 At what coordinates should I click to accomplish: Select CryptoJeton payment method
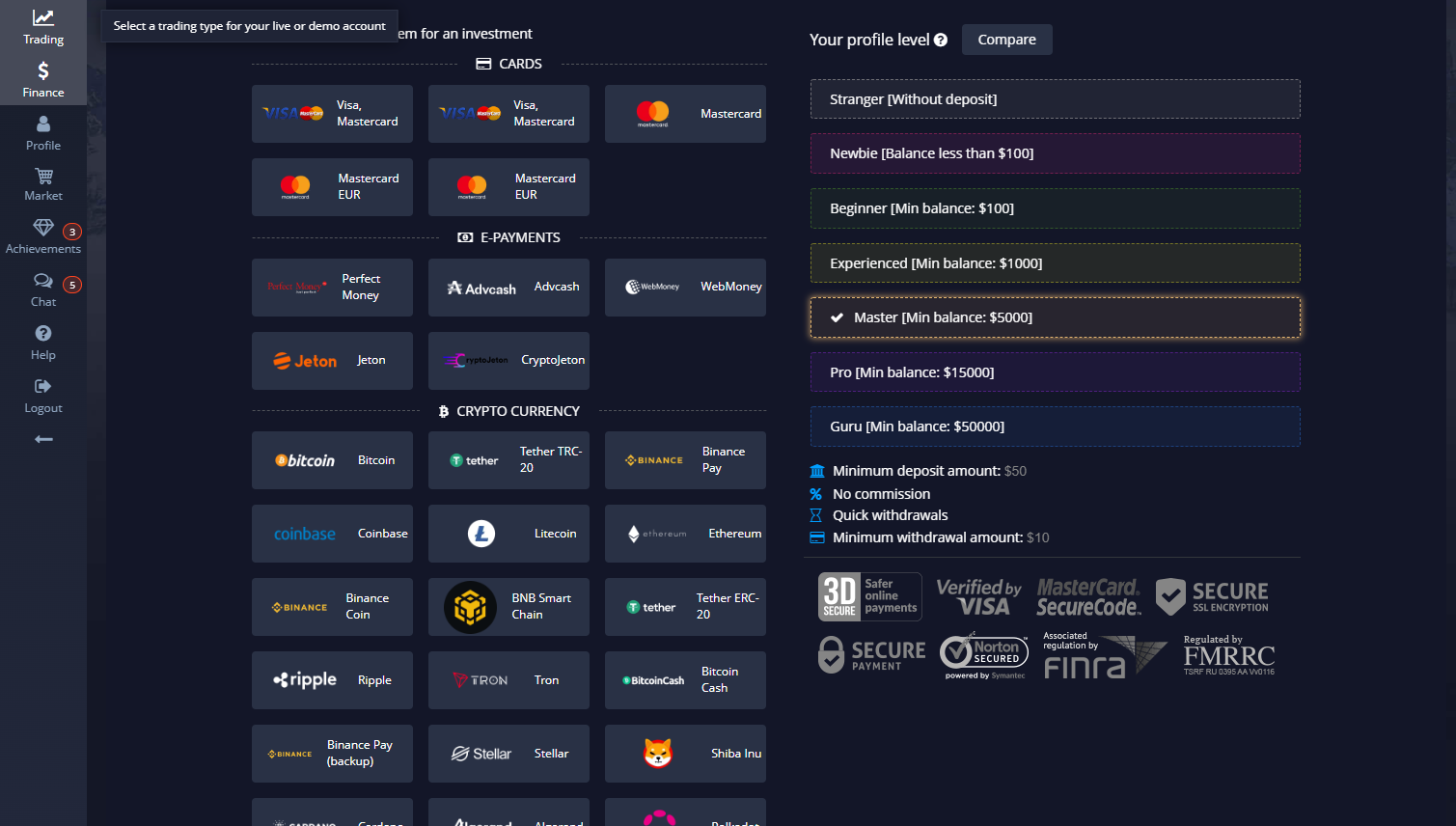(508, 361)
